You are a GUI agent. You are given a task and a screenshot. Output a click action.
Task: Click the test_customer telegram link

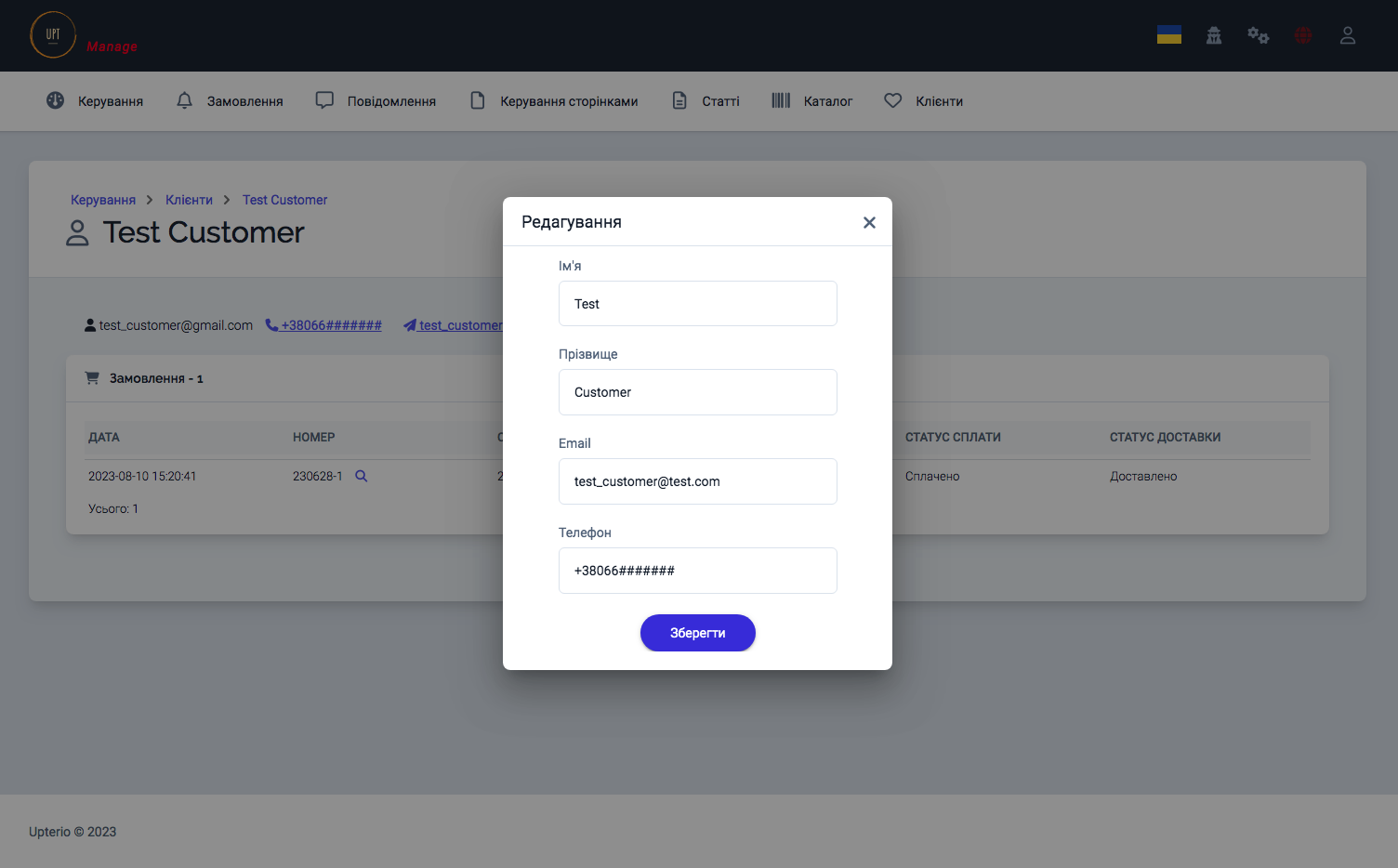(460, 325)
